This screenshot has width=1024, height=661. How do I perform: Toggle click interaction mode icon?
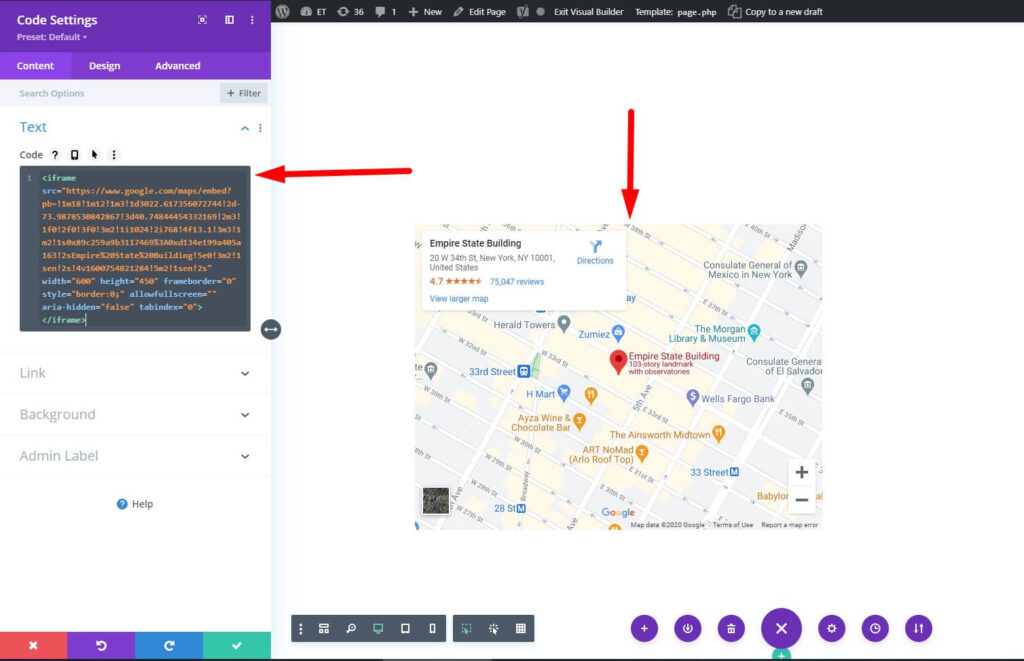pyautogui.click(x=494, y=629)
